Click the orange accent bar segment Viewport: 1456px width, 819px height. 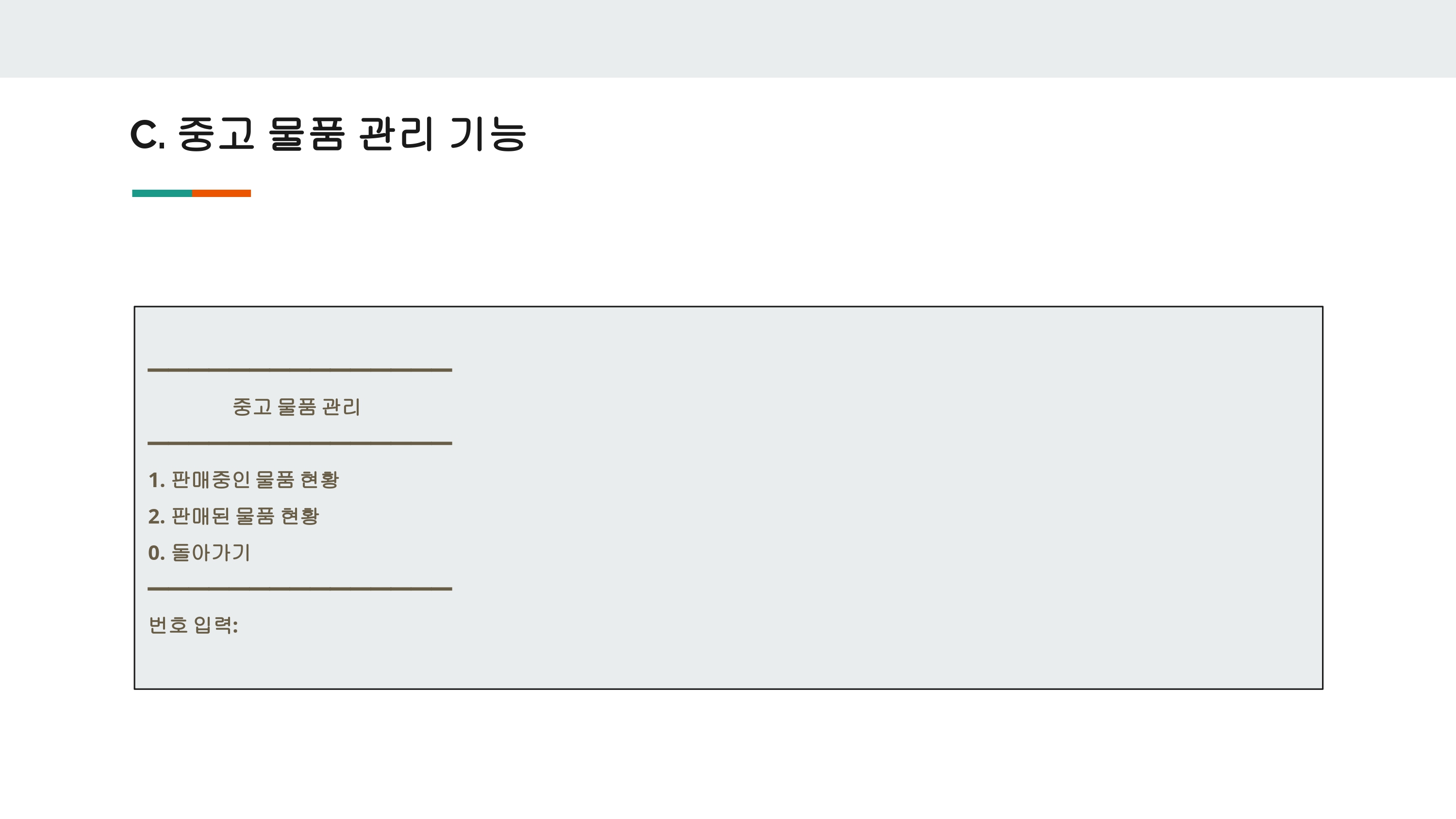tap(222, 193)
